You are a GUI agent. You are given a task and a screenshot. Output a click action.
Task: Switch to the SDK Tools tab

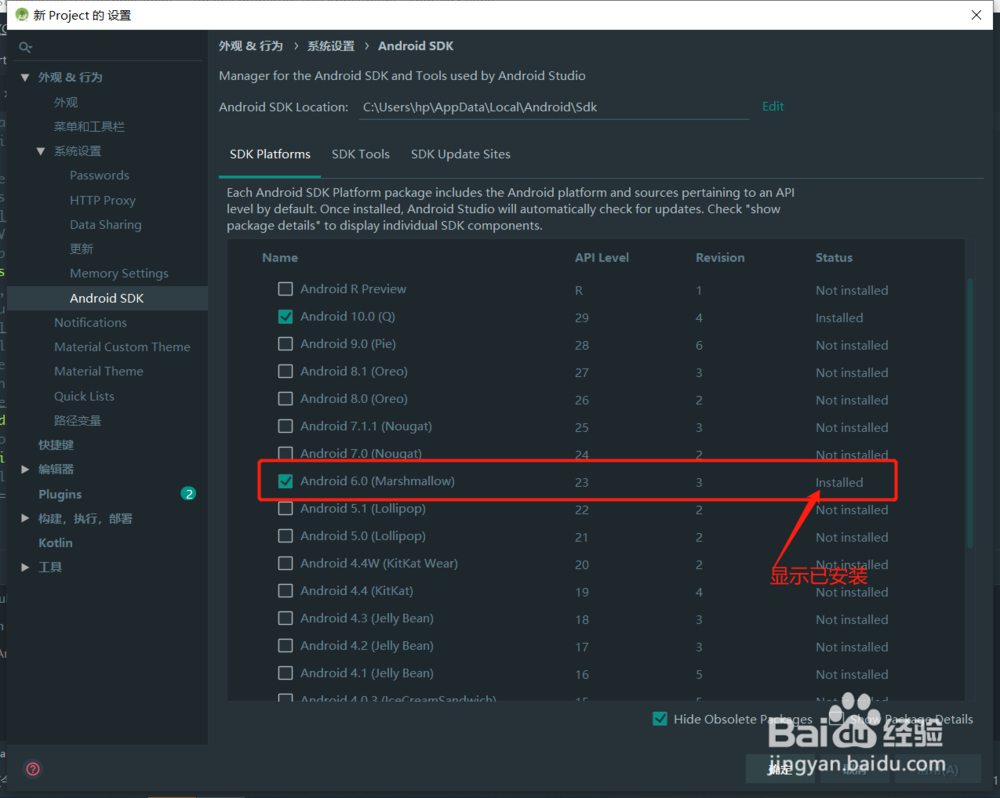[x=360, y=154]
